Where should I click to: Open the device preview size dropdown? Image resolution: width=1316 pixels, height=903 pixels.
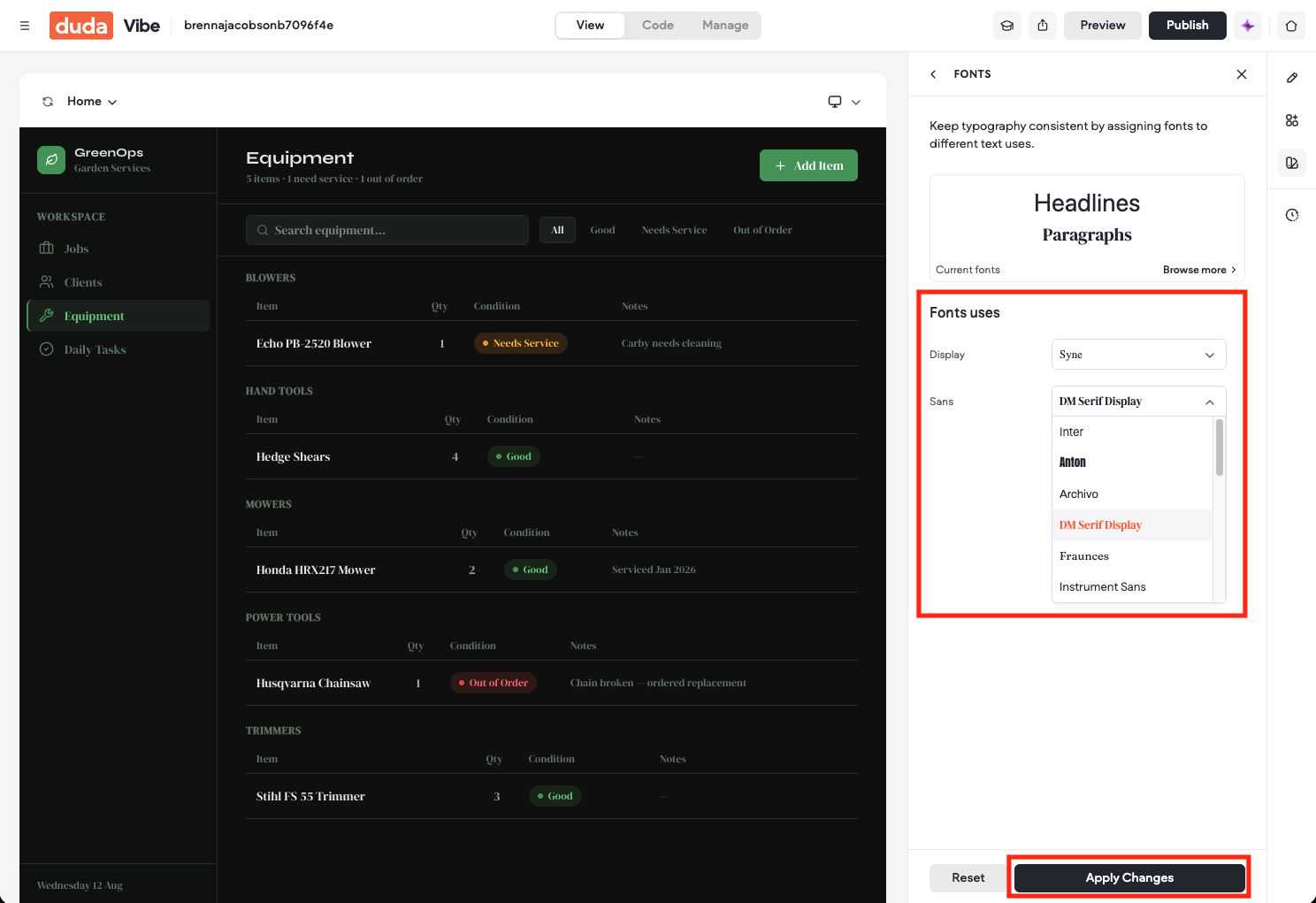844,102
